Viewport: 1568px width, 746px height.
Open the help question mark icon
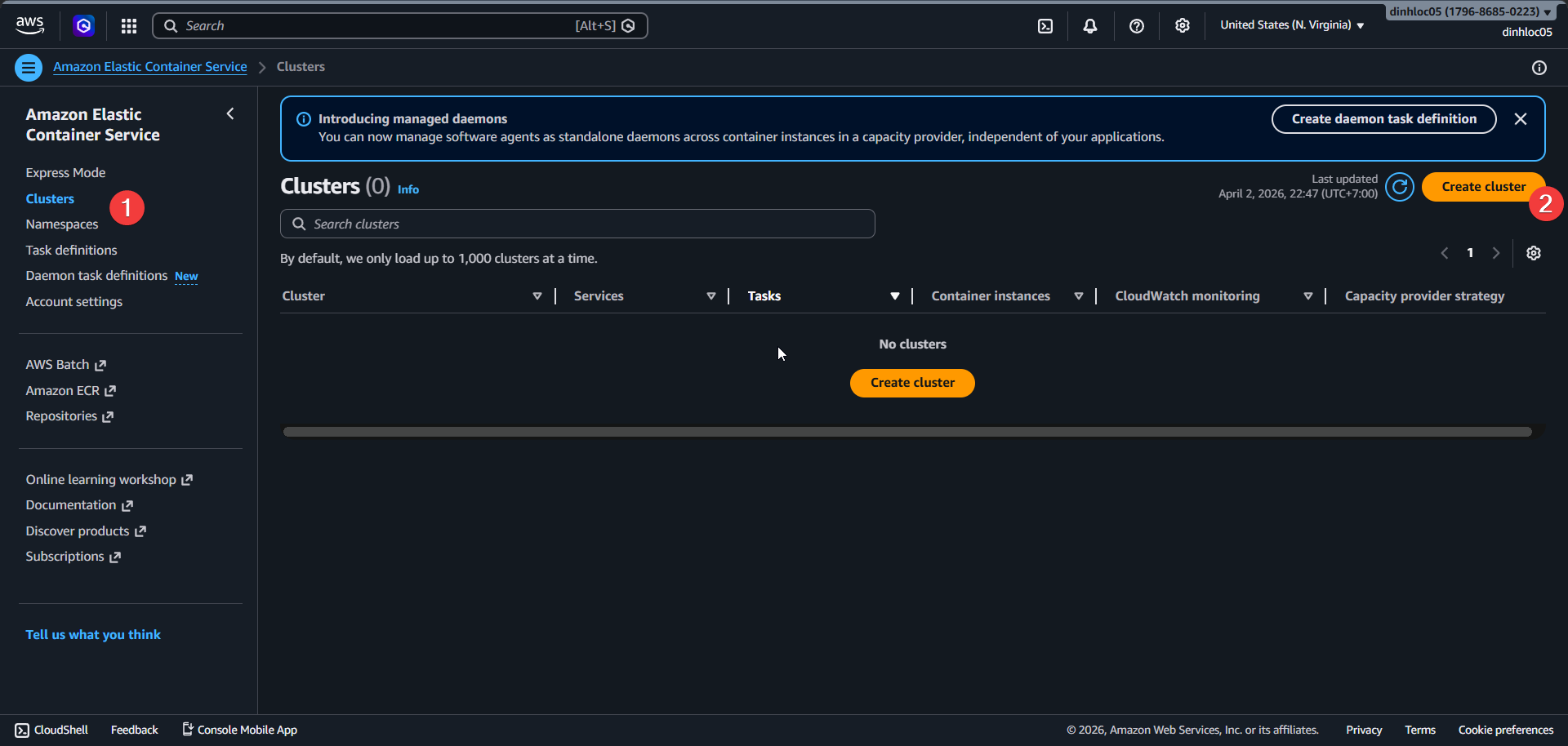1136,25
